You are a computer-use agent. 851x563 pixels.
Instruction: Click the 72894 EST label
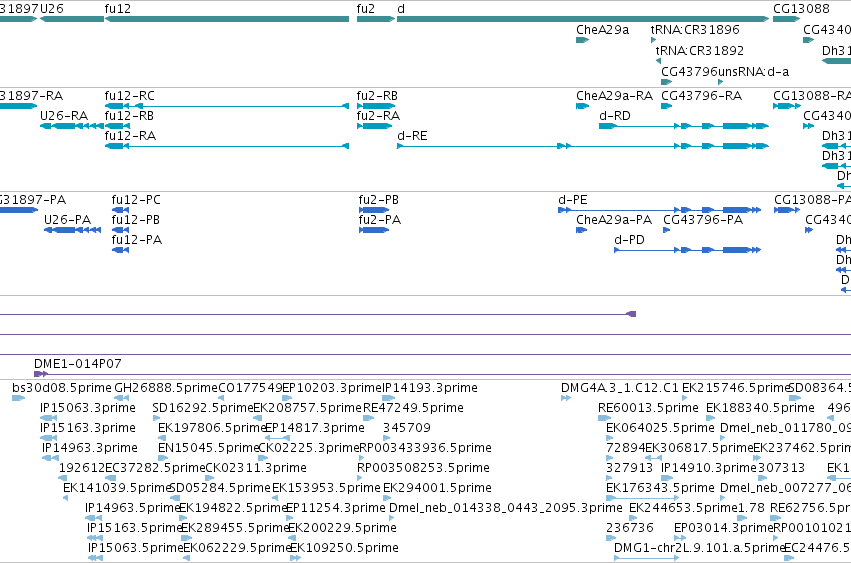626,448
